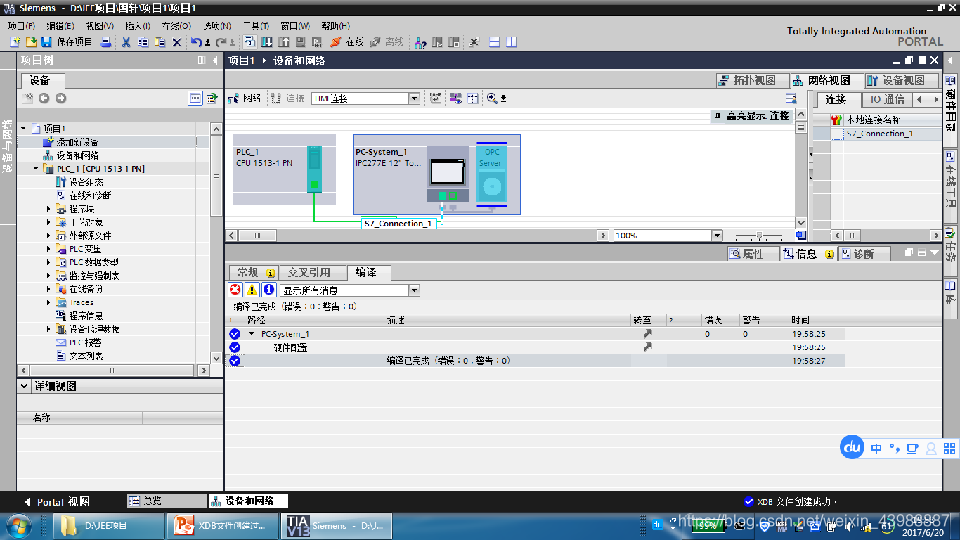960x540 pixels.
Task: Click the Accessible devices icon
Action: click(x=420, y=42)
